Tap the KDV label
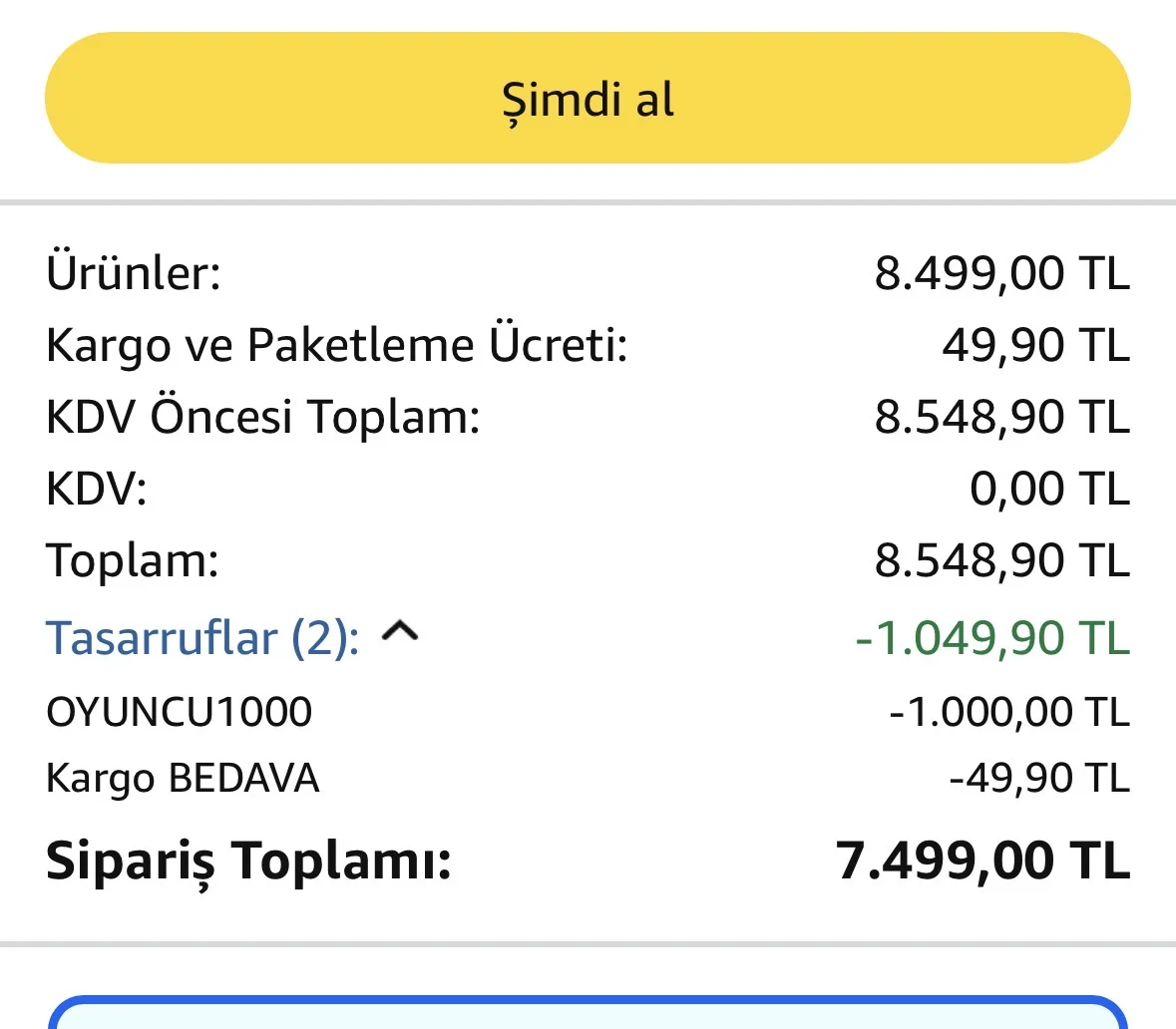Screen dimensions: 1176x1029 tap(96, 489)
